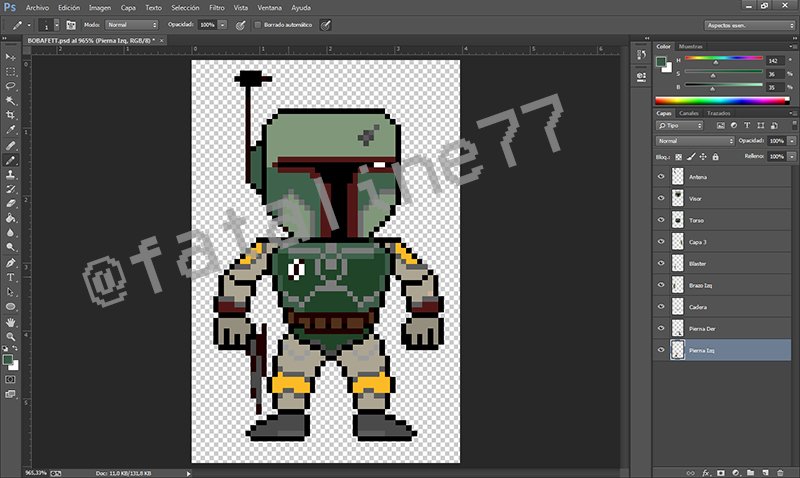Viewport: 800px width, 478px height.
Task: Change screen mode icon in toolbox
Action: coord(10,394)
